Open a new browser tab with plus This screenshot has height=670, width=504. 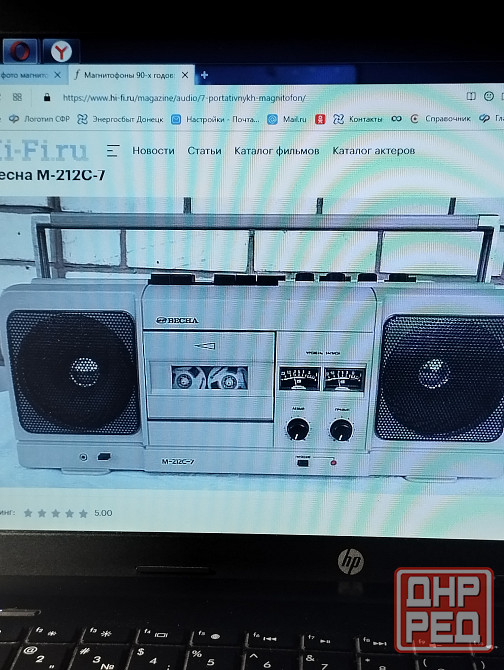(x=204, y=75)
